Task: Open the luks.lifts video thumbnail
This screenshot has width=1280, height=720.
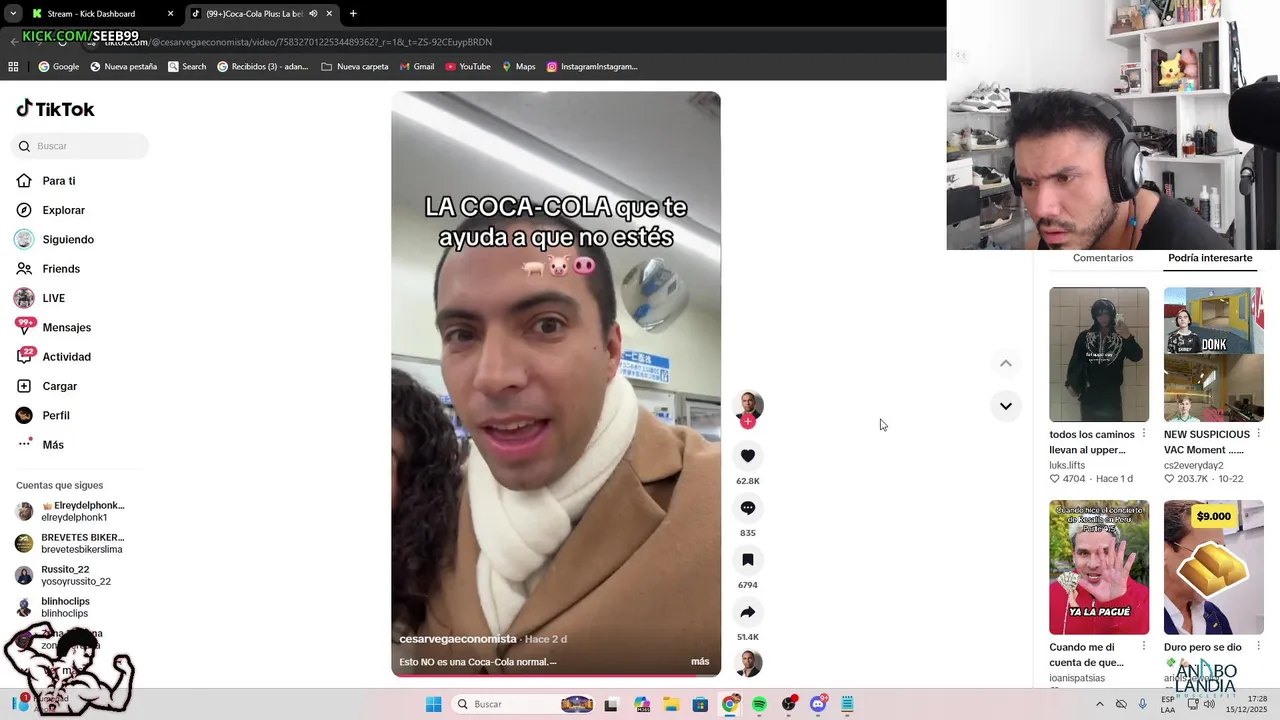Action: 1099,354
